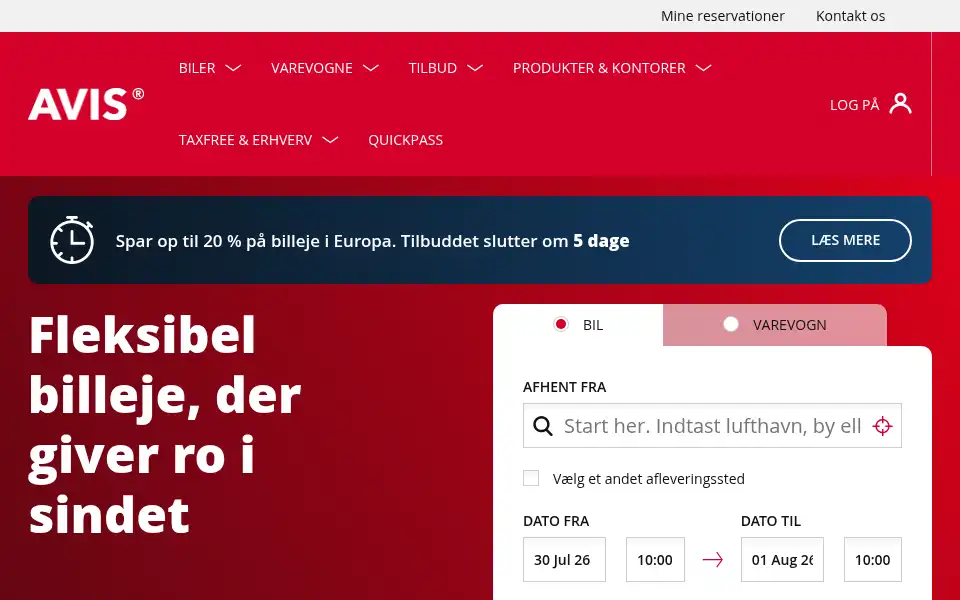Screen dimensions: 960x600
Task: Open Mine reservationer link
Action: click(722, 16)
